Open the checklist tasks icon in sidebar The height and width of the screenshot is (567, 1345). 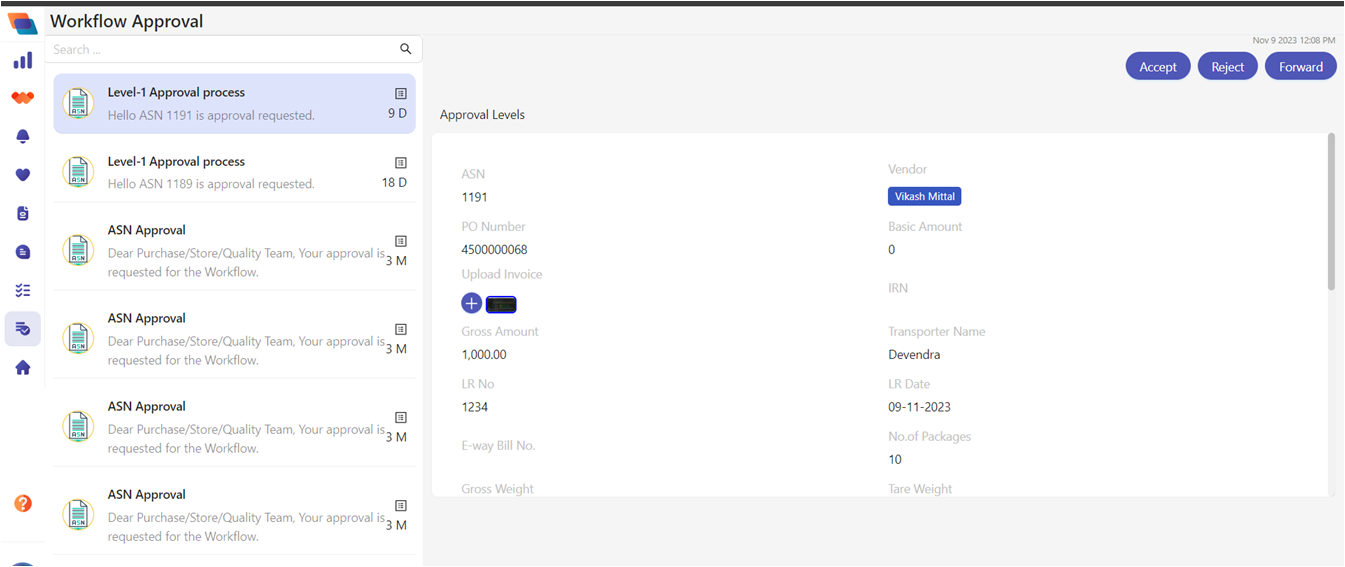(22, 290)
